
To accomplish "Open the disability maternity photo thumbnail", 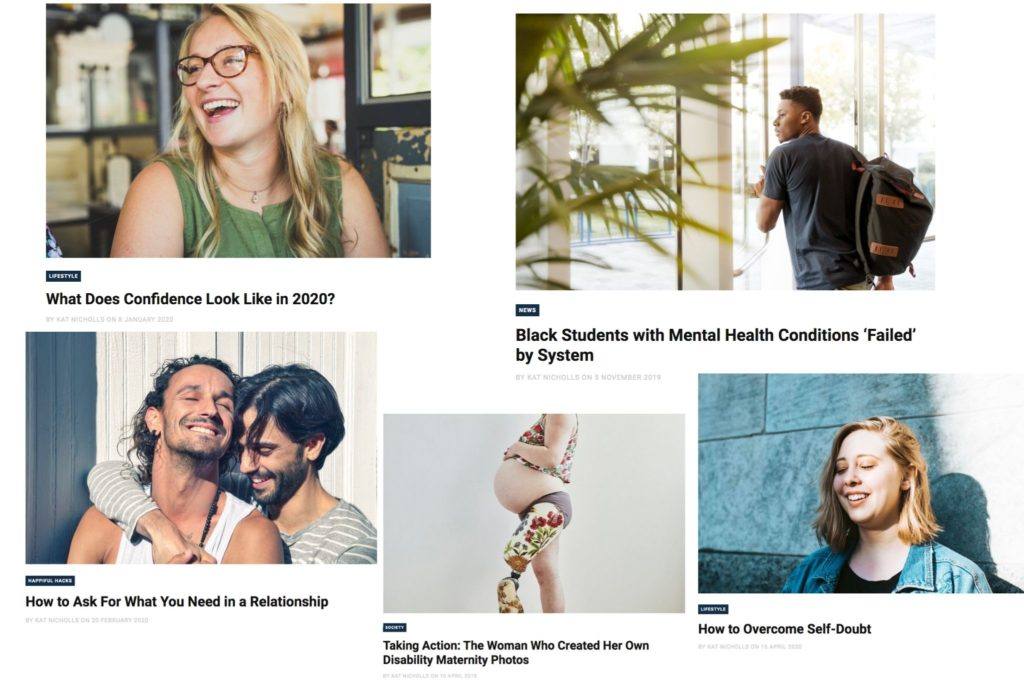I will click(534, 513).
